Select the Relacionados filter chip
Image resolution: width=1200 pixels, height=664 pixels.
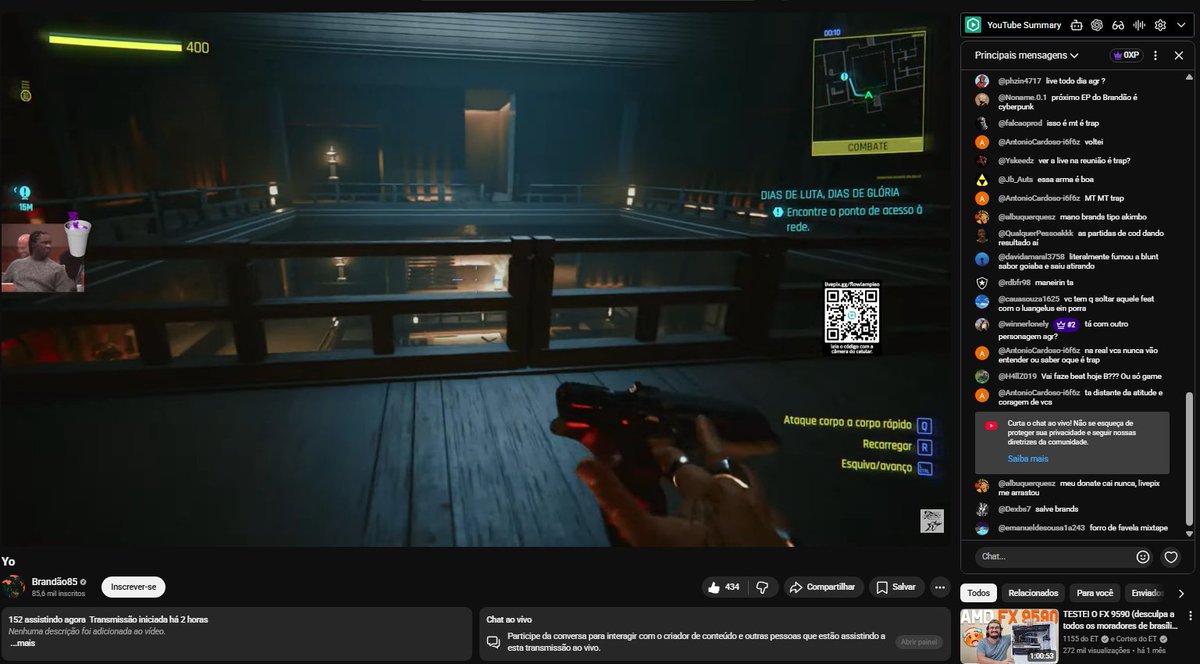1033,593
